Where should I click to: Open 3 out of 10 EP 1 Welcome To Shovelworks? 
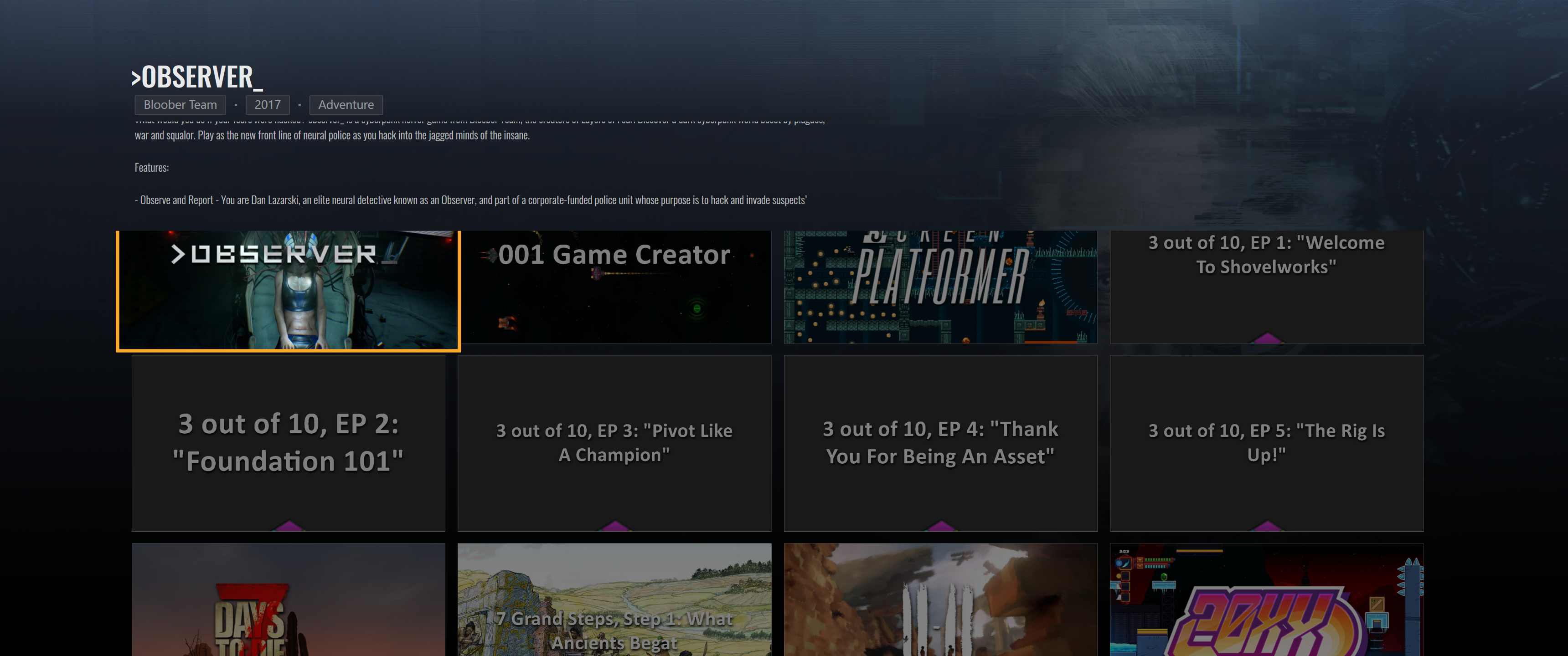(x=1267, y=287)
